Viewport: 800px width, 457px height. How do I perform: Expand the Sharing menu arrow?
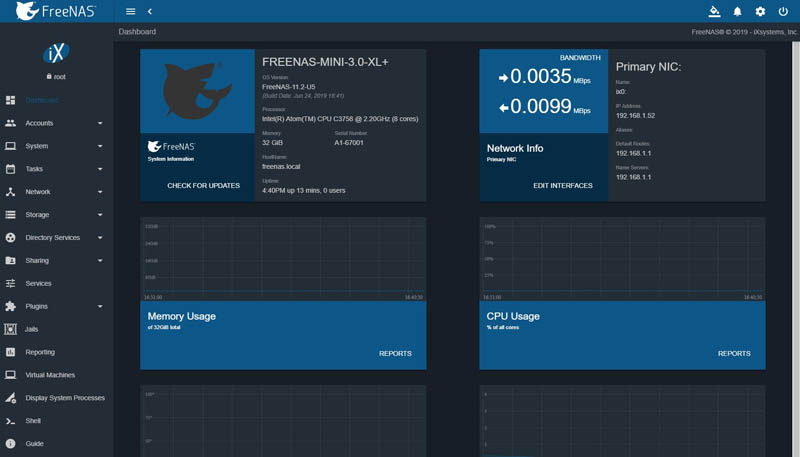100,261
